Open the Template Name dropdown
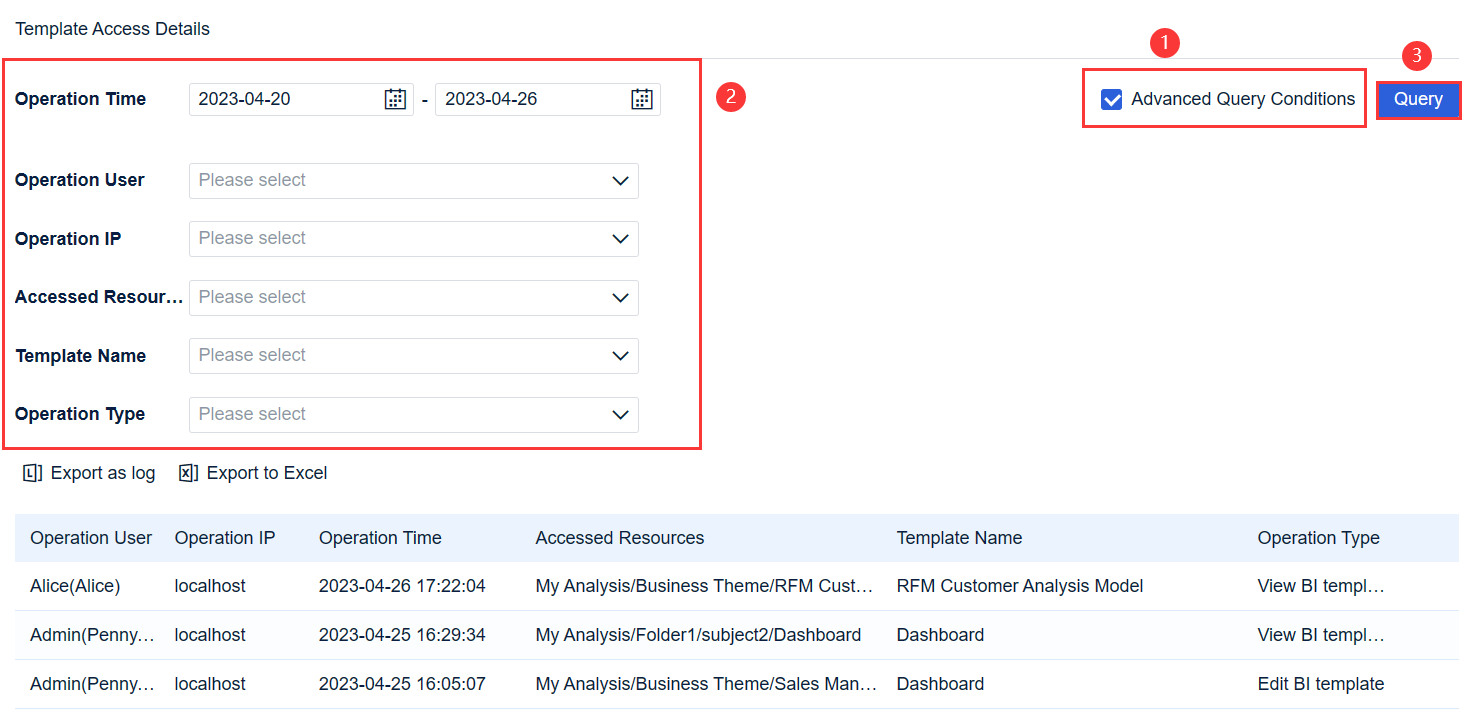Screen dimensions: 1472x710 413,355
